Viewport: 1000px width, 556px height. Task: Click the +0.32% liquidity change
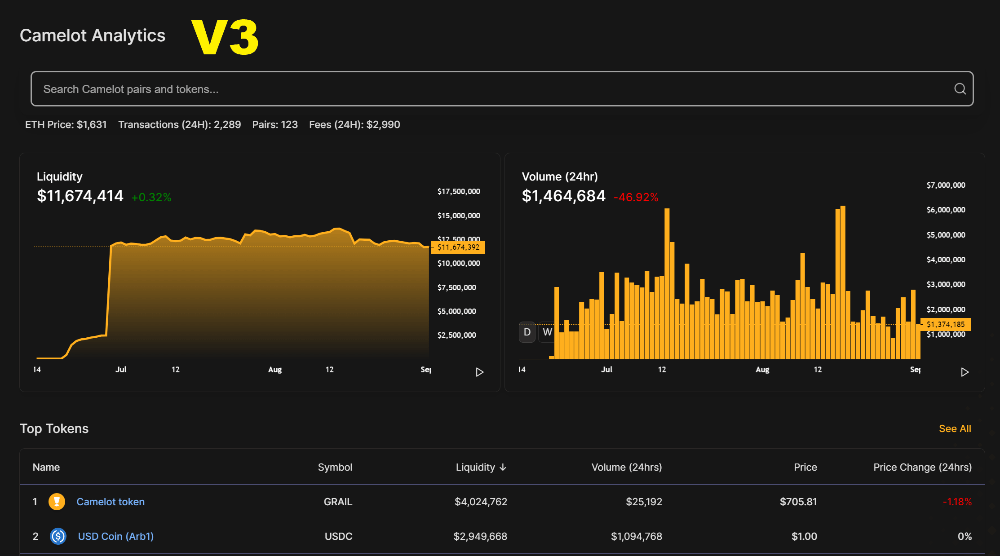click(151, 198)
